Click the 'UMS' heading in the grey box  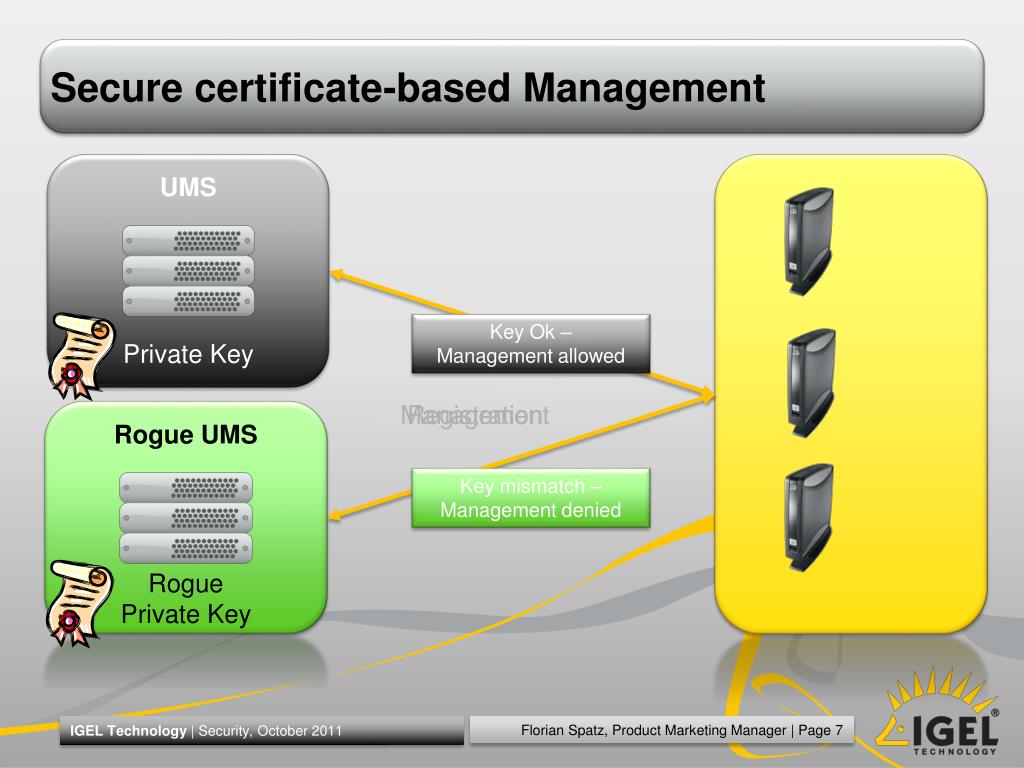[x=188, y=187]
